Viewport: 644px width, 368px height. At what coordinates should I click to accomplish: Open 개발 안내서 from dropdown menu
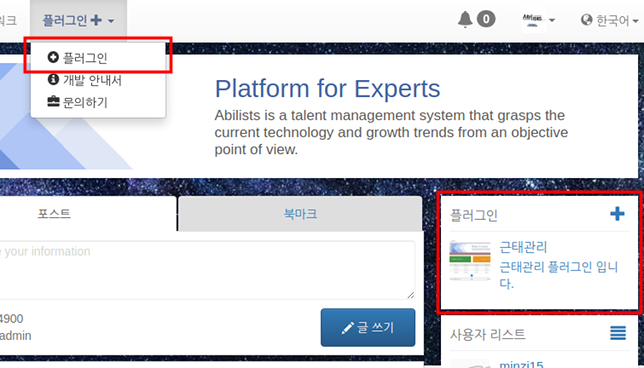98,80
